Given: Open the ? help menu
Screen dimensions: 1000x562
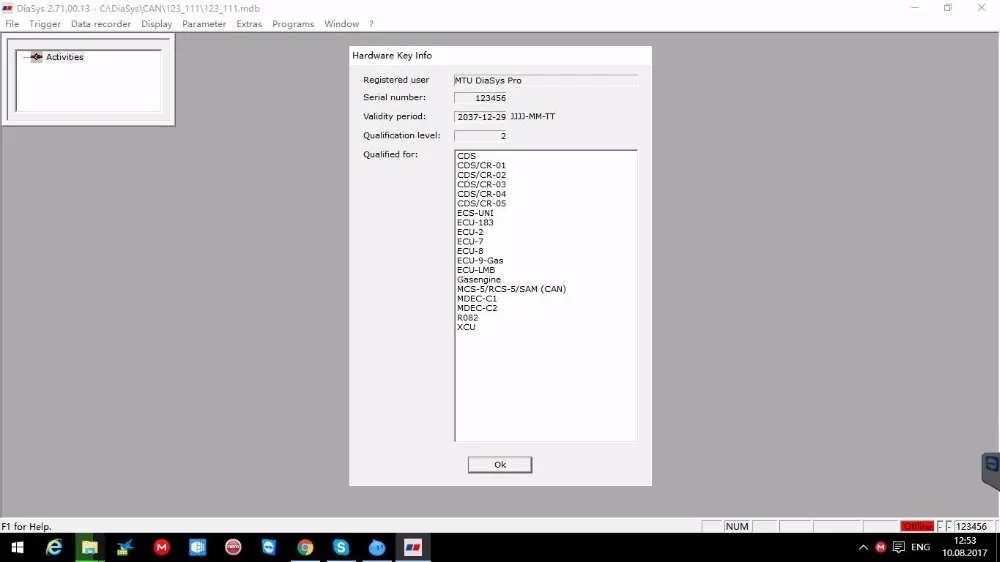Looking at the screenshot, I should 371,24.
